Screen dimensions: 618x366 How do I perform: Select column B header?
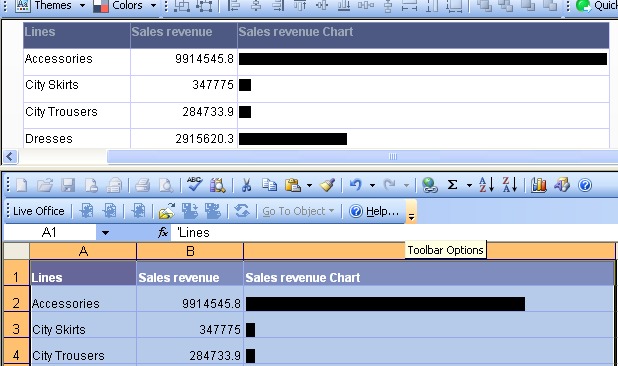pos(190,251)
